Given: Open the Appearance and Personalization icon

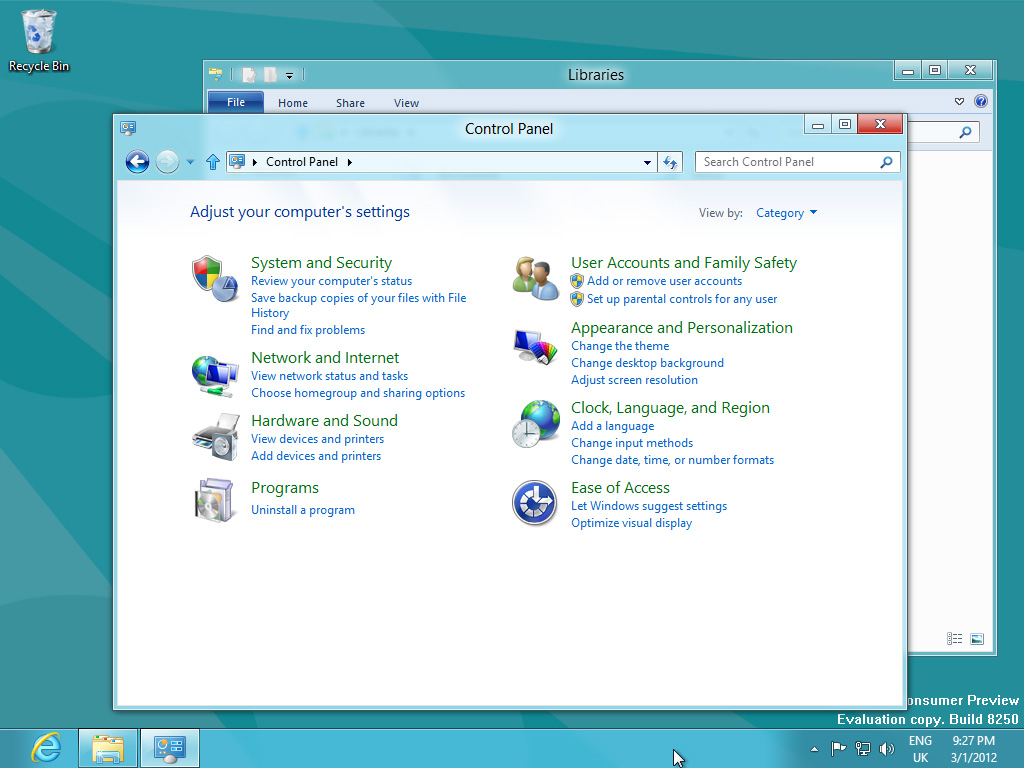Looking at the screenshot, I should point(536,346).
